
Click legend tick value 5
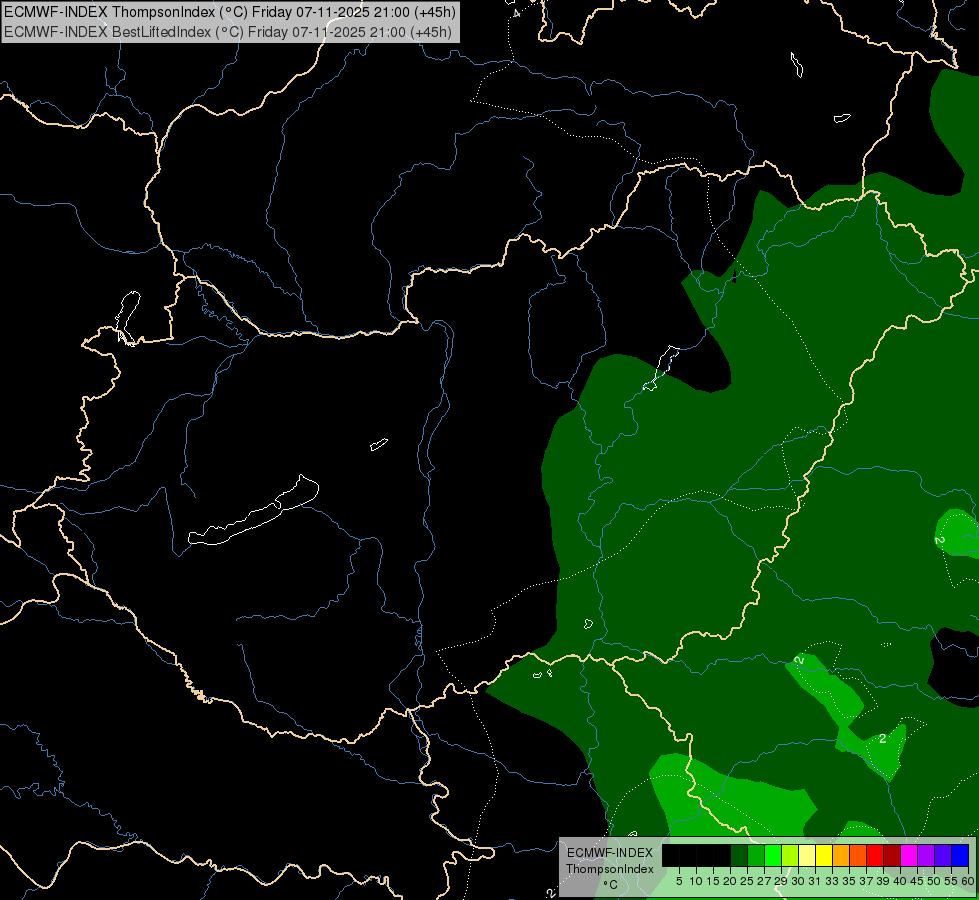pyautogui.click(x=679, y=881)
